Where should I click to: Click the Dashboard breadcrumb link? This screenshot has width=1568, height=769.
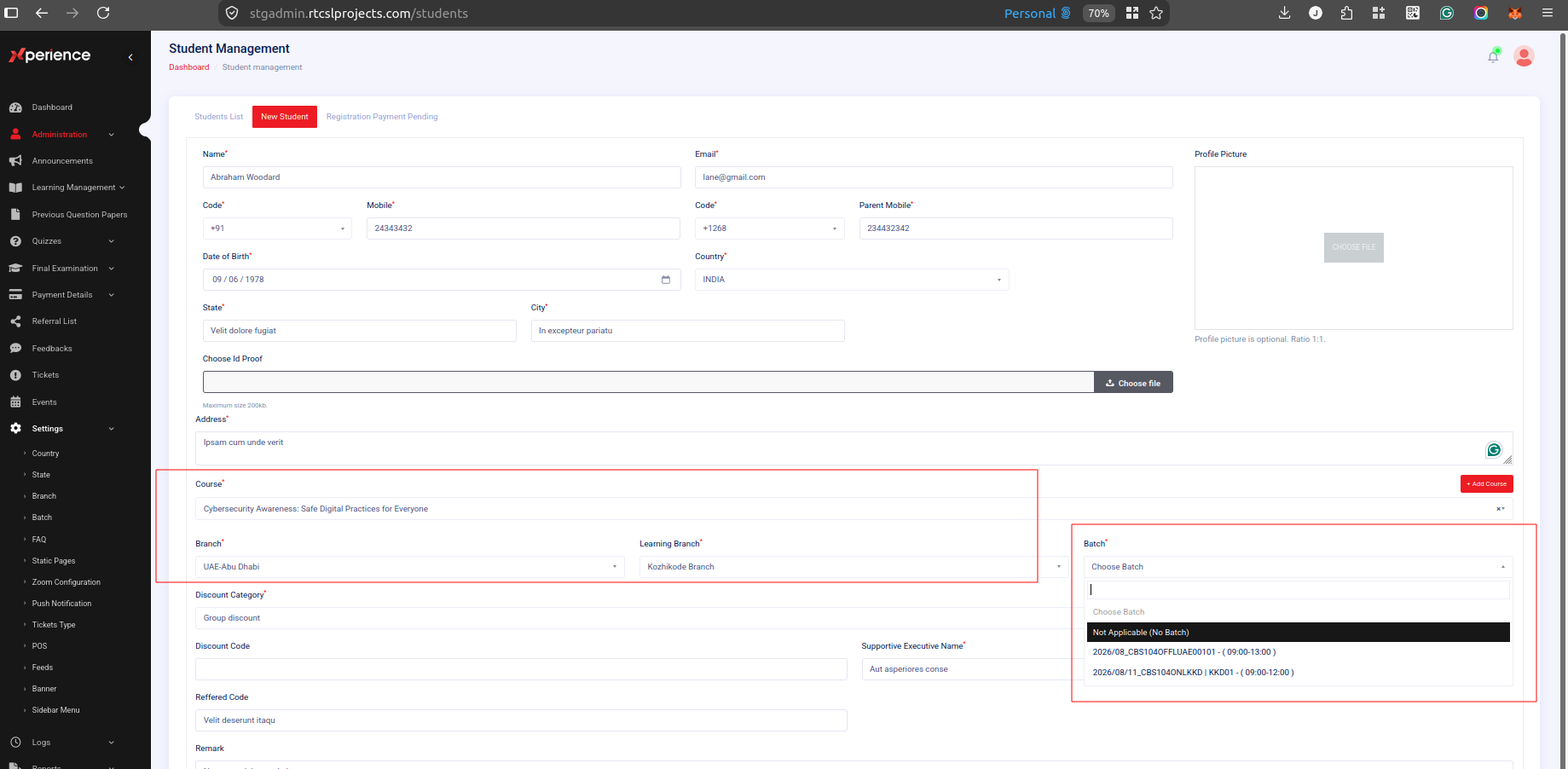[x=189, y=67]
